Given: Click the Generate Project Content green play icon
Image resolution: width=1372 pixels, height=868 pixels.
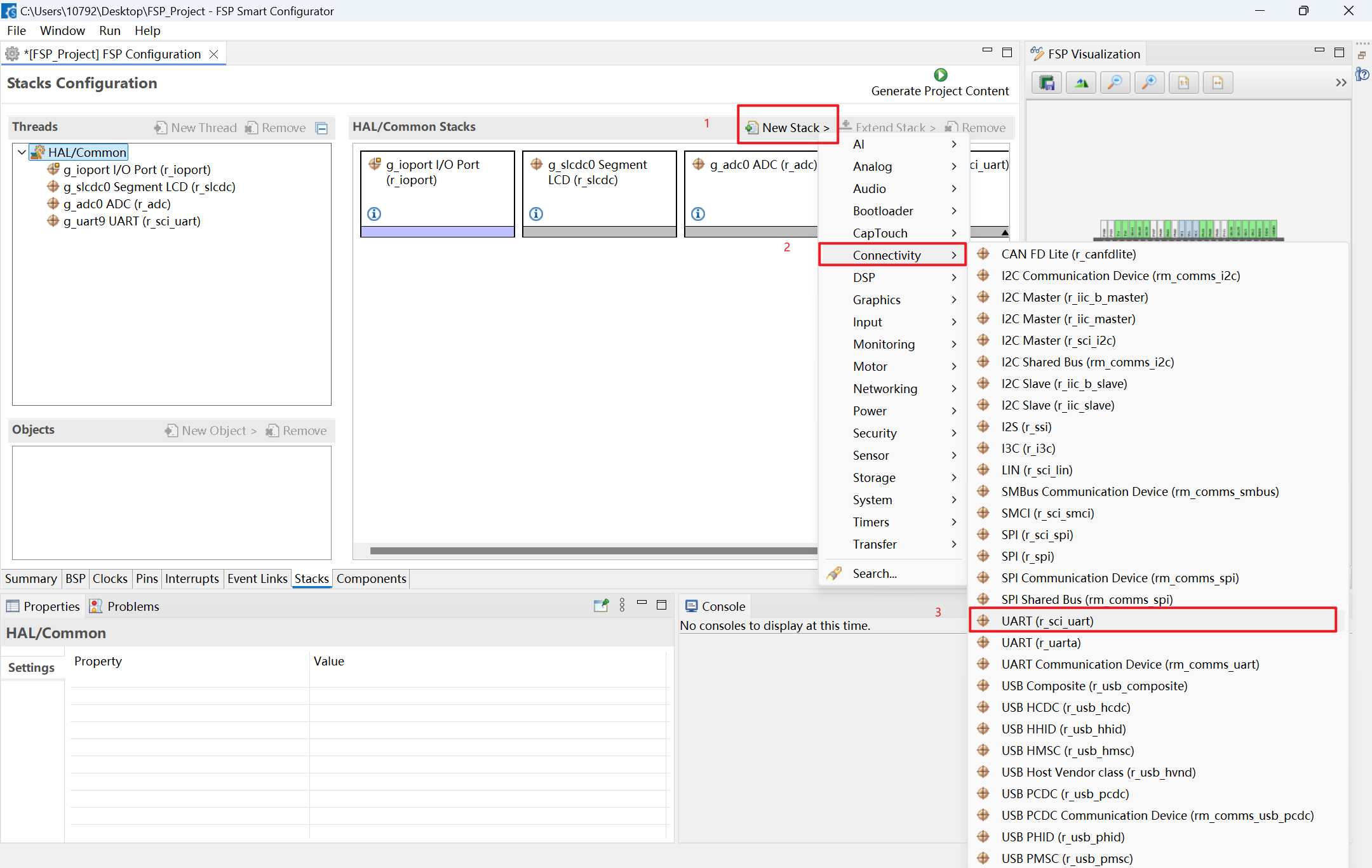Looking at the screenshot, I should click(940, 74).
